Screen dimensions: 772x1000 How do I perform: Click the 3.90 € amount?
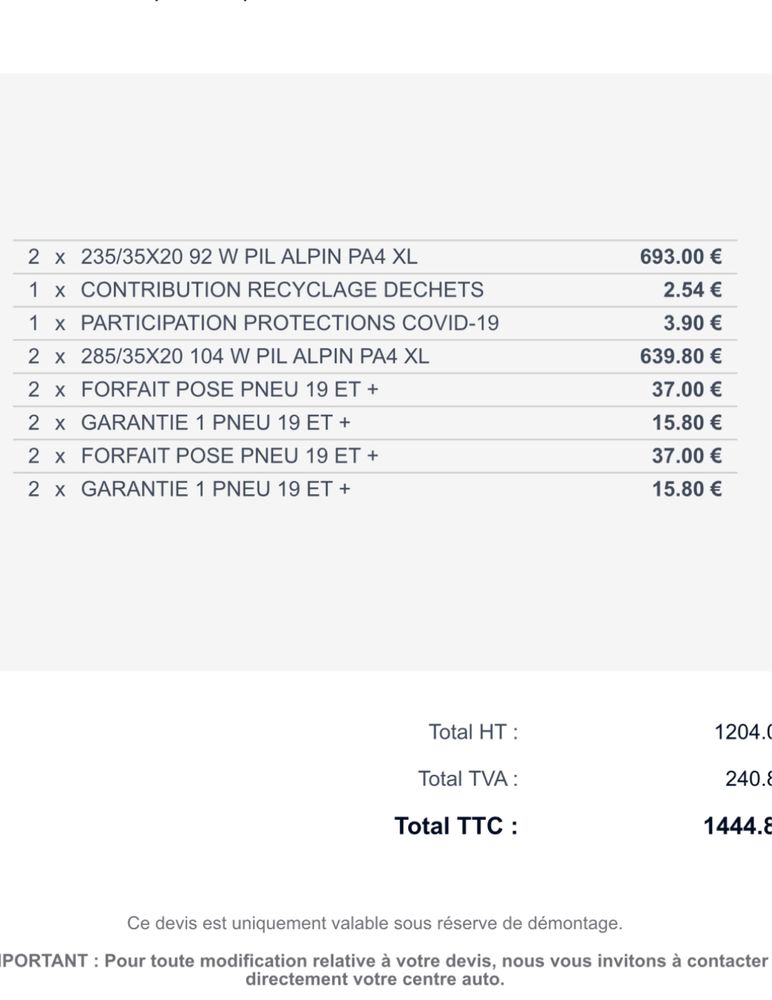[692, 323]
